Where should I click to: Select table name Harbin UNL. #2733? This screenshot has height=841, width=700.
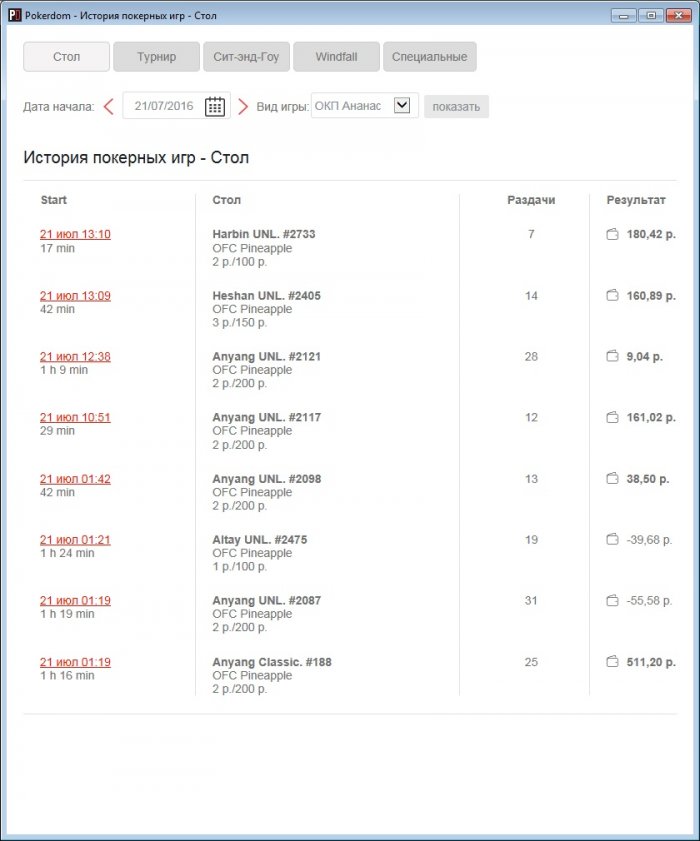(264, 234)
